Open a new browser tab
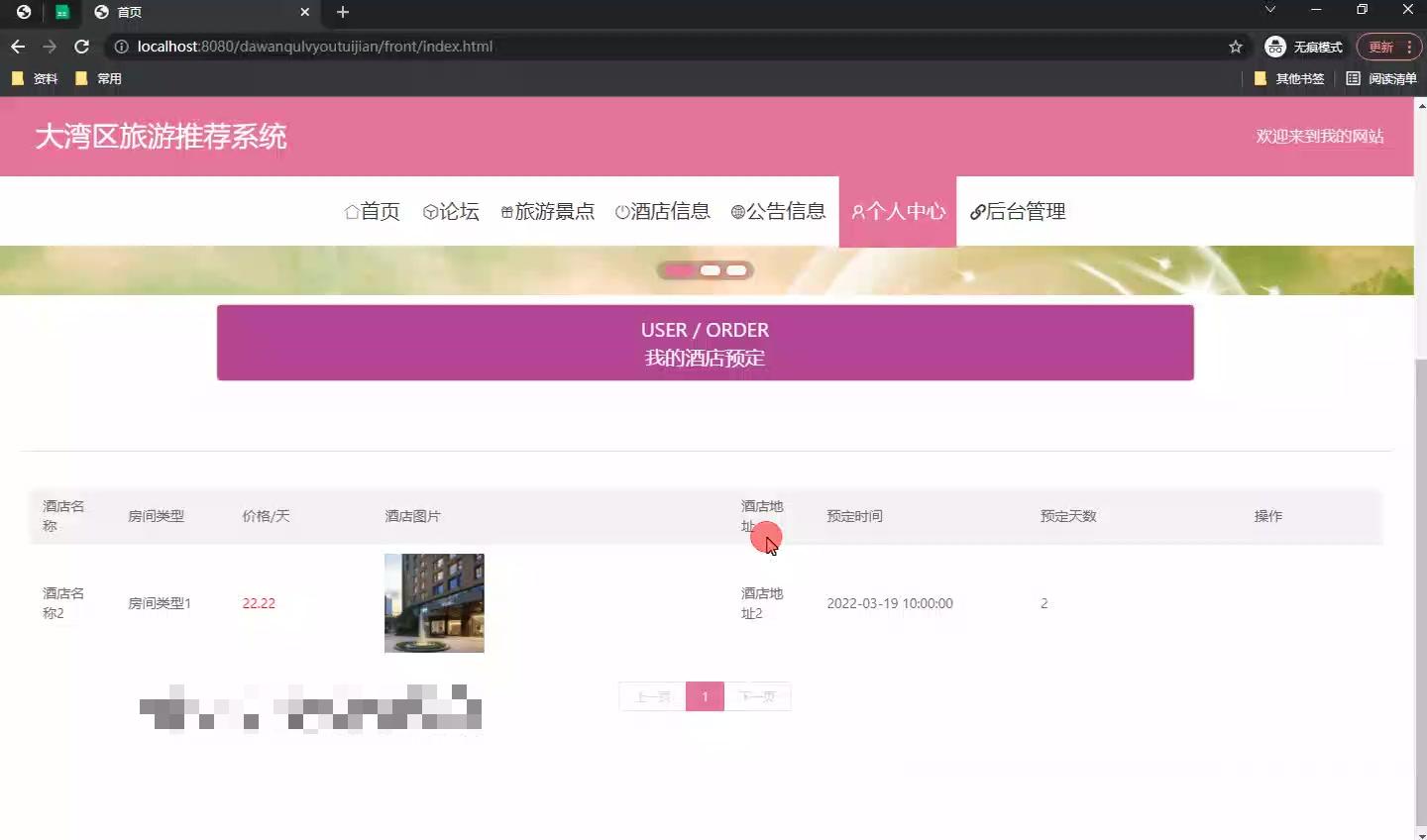1427x840 pixels. 343,12
